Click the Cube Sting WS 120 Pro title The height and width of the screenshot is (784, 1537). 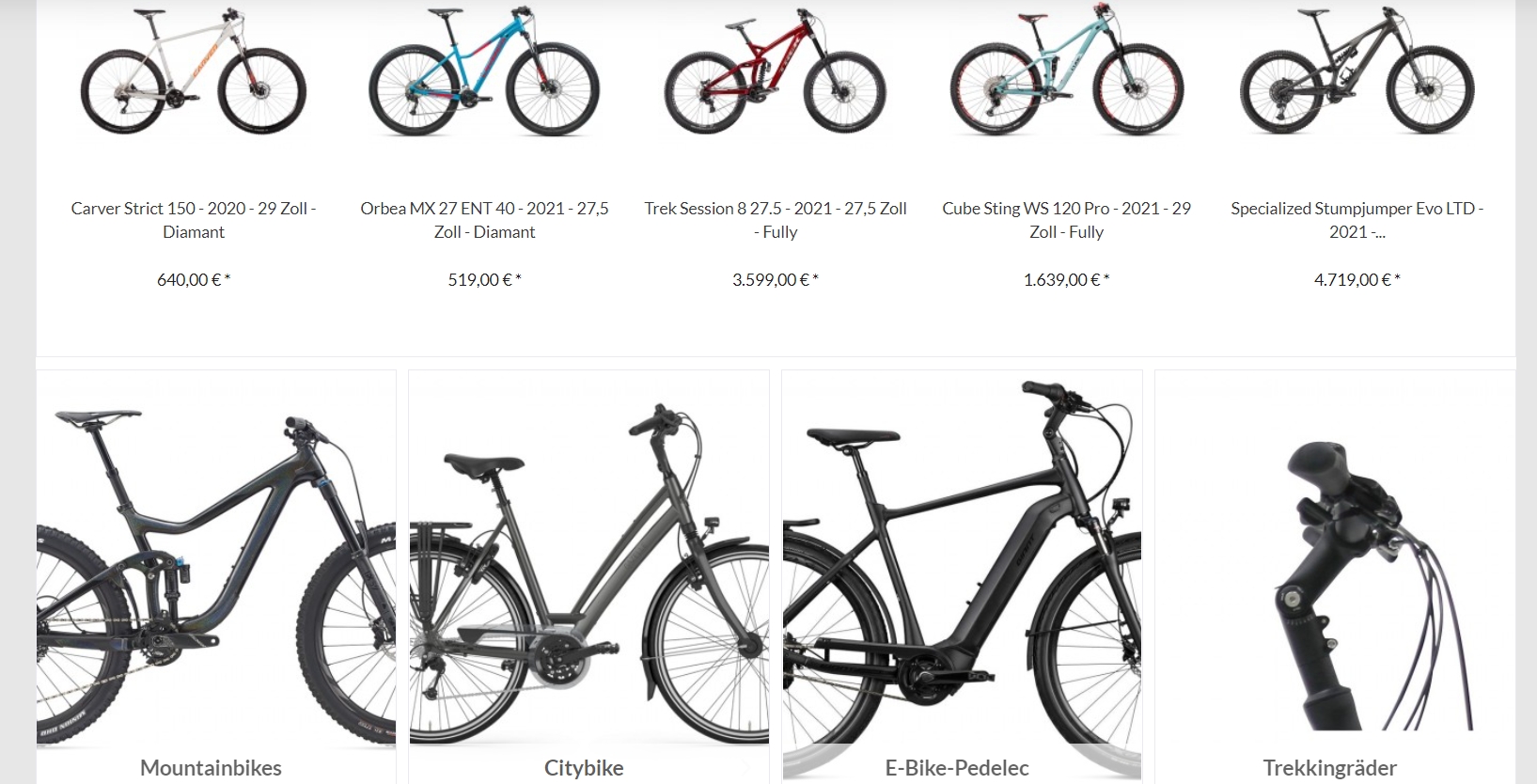tap(1067, 220)
